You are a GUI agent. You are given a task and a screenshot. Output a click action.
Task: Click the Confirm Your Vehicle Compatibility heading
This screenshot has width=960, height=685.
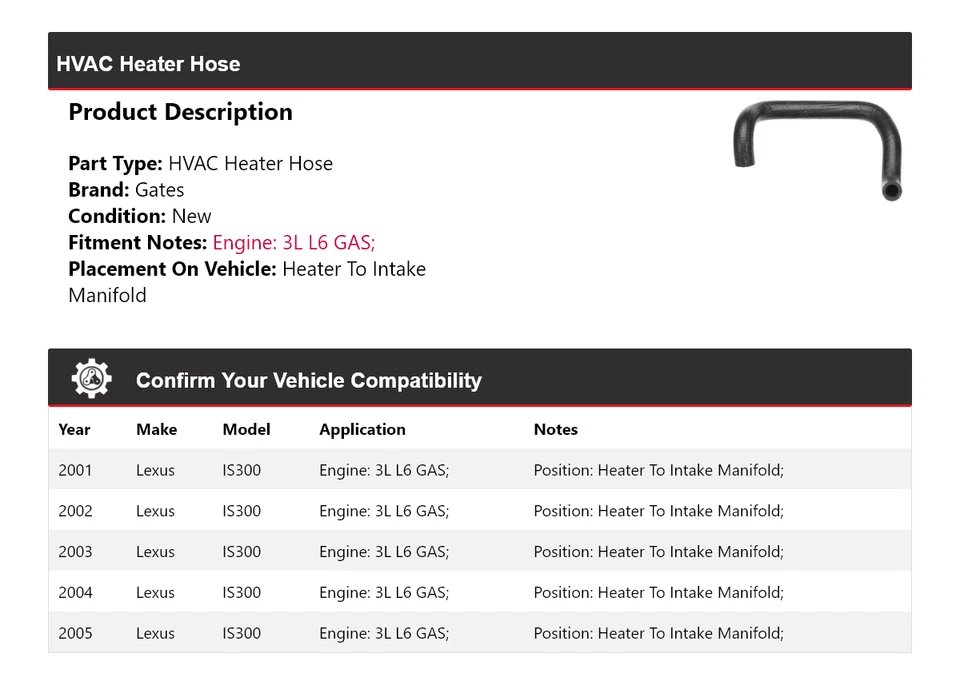tap(308, 380)
